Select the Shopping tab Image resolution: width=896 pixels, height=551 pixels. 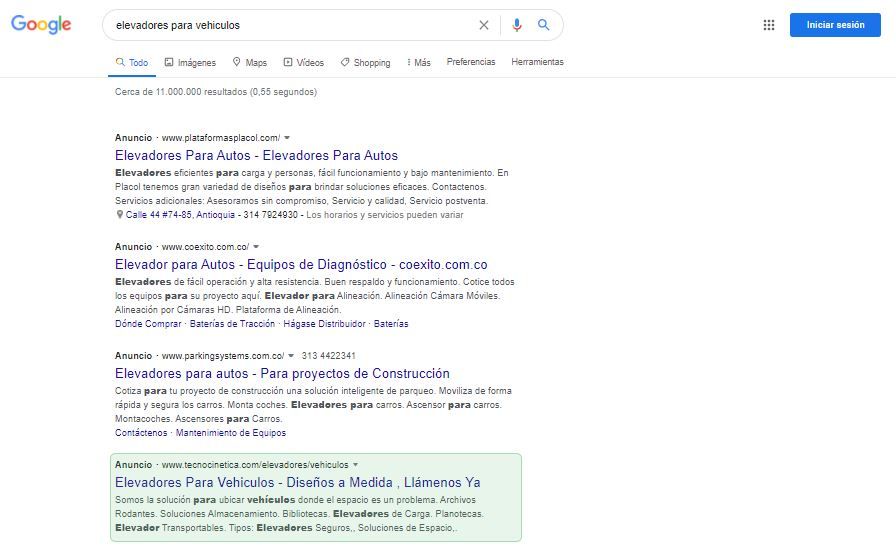(365, 62)
